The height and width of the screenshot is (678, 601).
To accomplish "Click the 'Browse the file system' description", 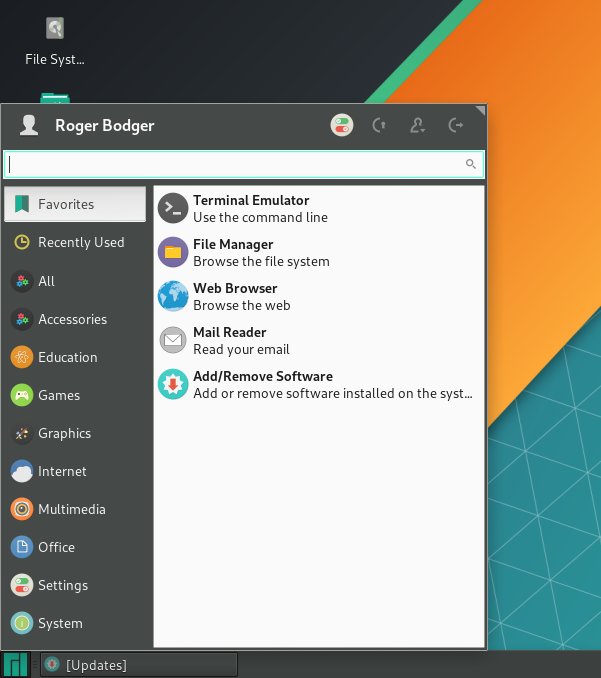I will click(x=261, y=261).
